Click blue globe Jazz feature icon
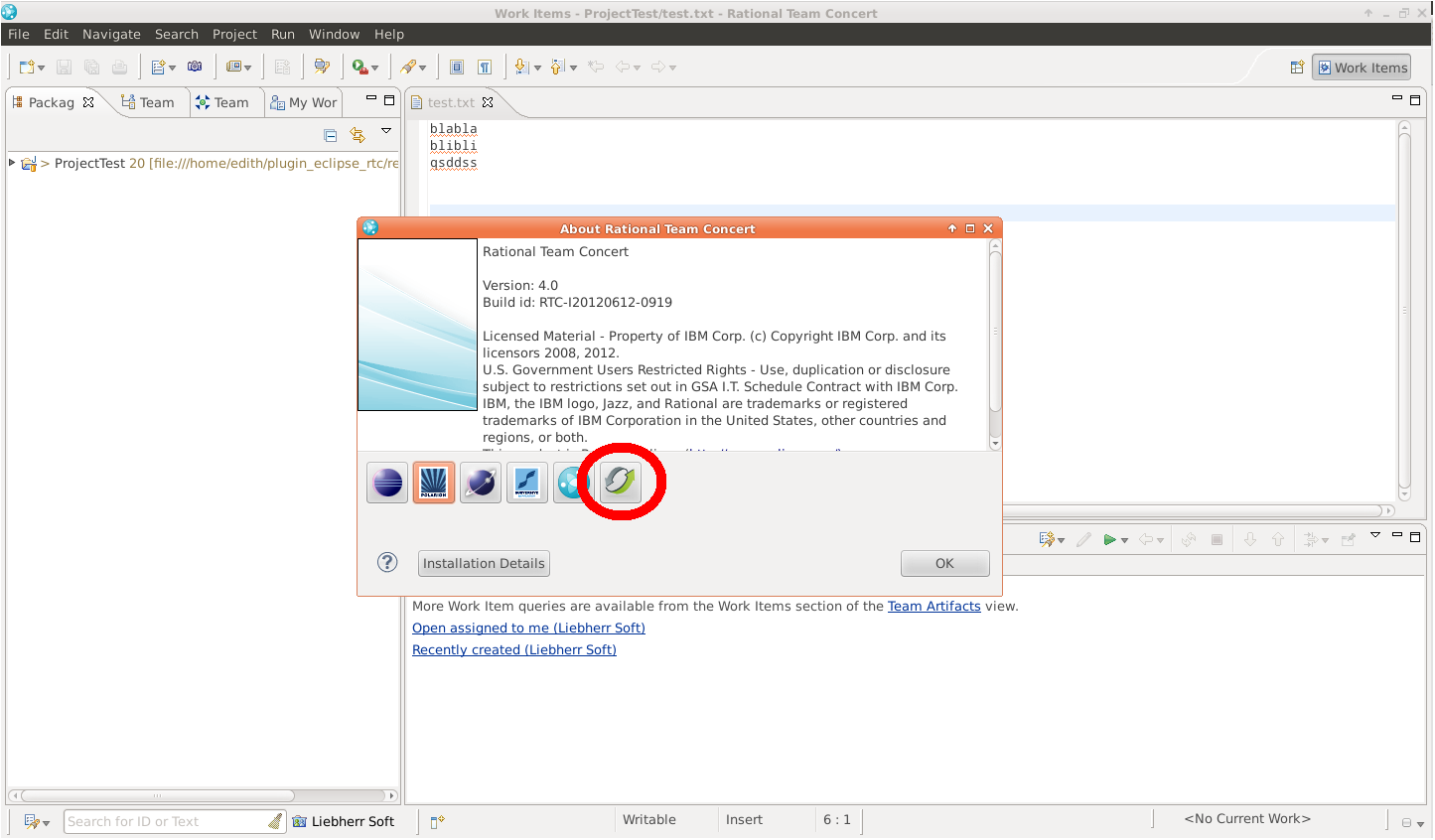Viewport: 1435px width, 840px height. pyautogui.click(x=574, y=484)
